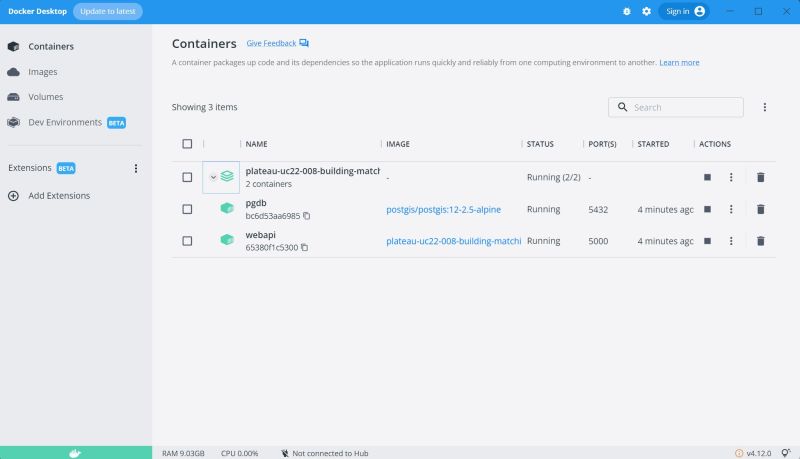The image size is (800, 459).
Task: Check the plateau-uc22-008 stack checkbox
Action: [x=187, y=177]
